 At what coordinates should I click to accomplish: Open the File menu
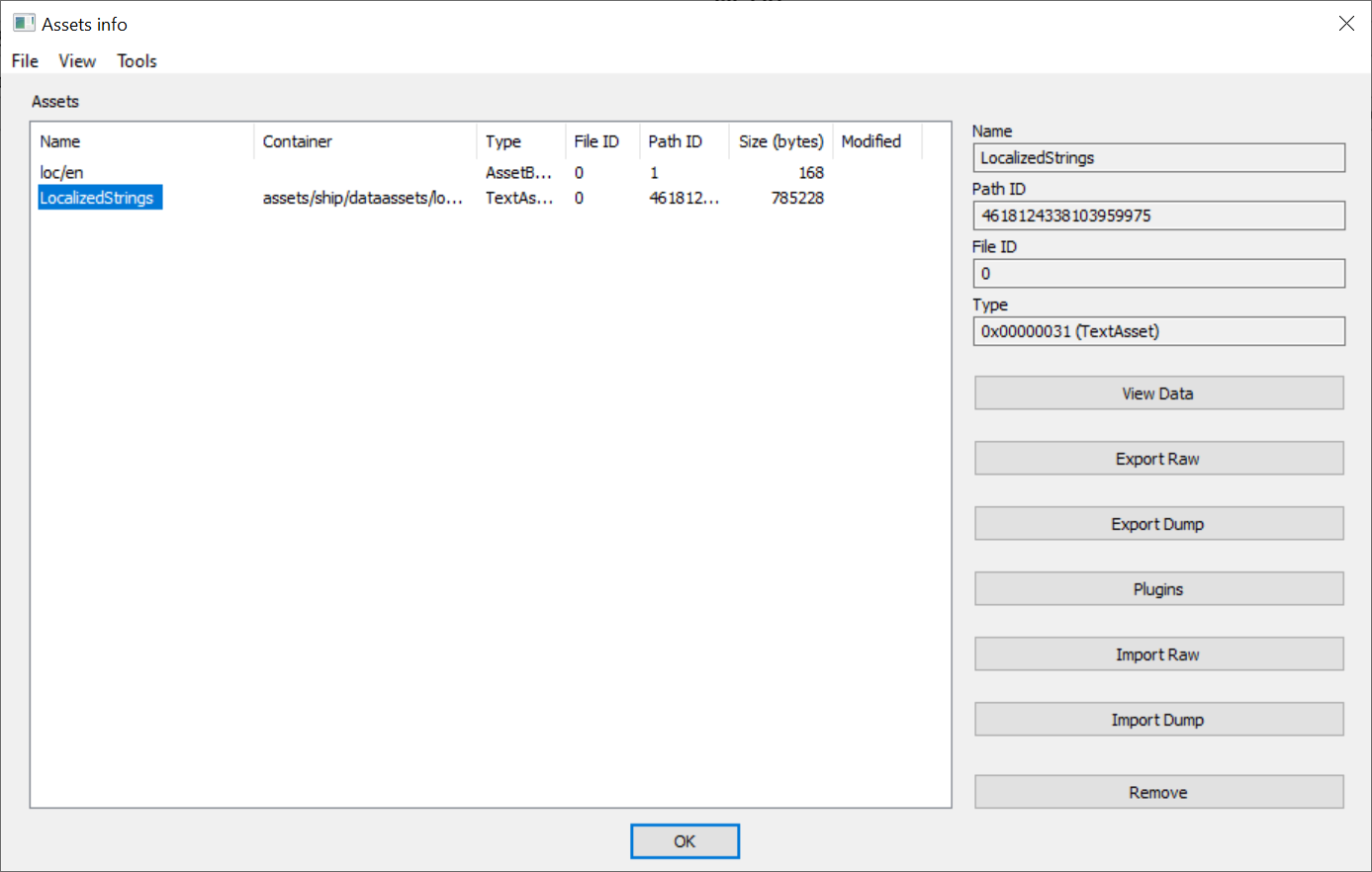pos(25,61)
